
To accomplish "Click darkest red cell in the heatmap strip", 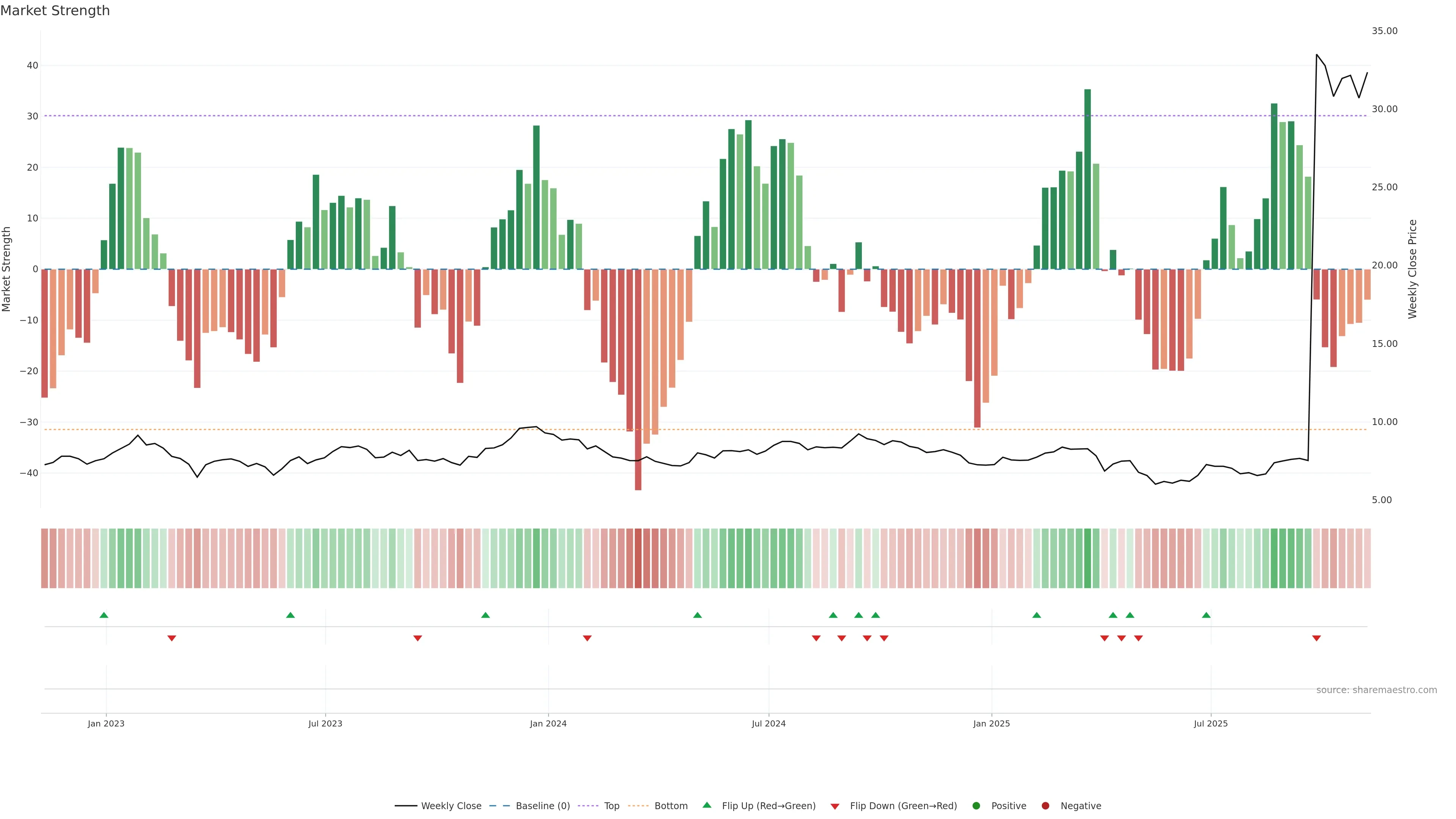I will point(638,558).
